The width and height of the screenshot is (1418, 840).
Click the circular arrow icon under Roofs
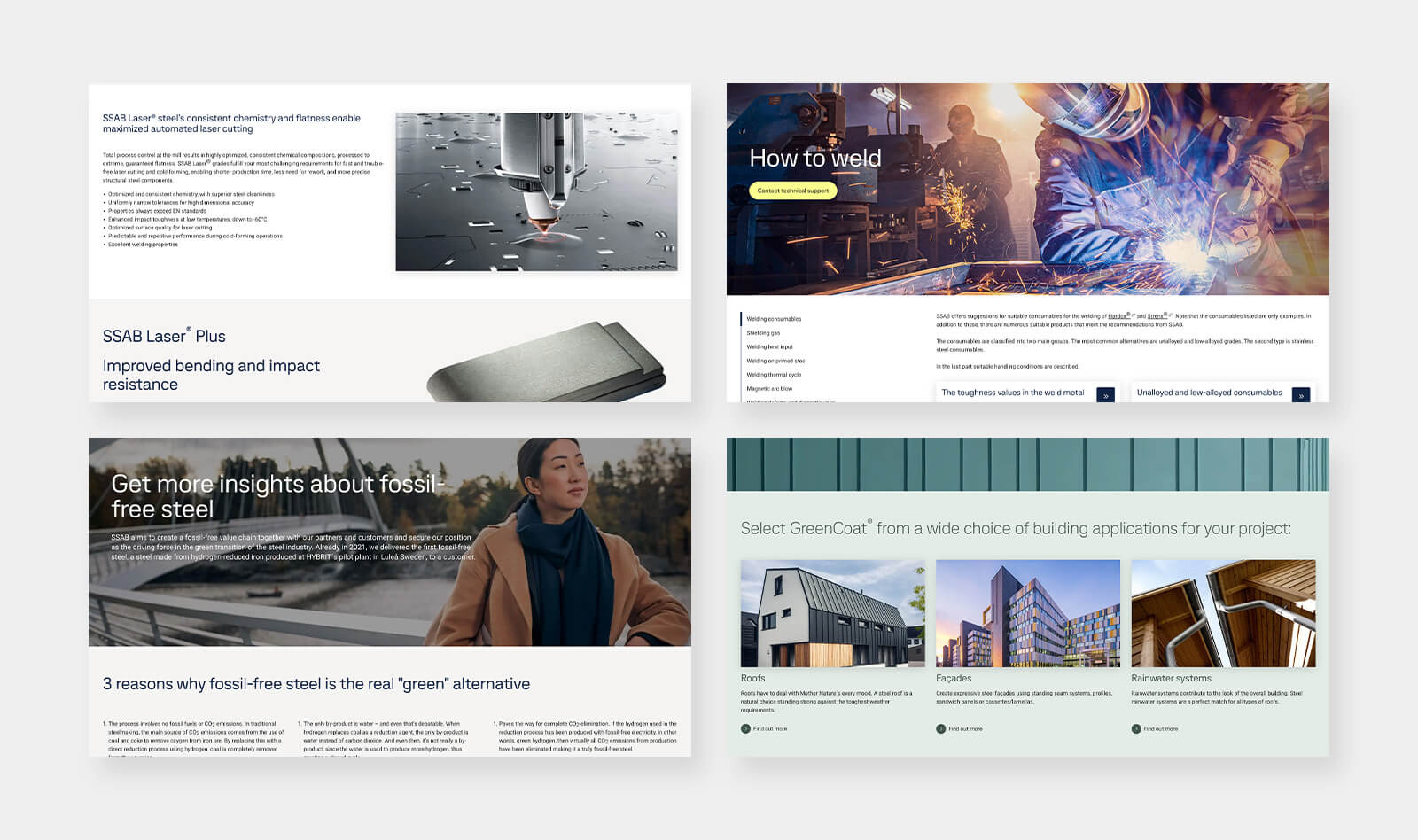click(x=745, y=729)
